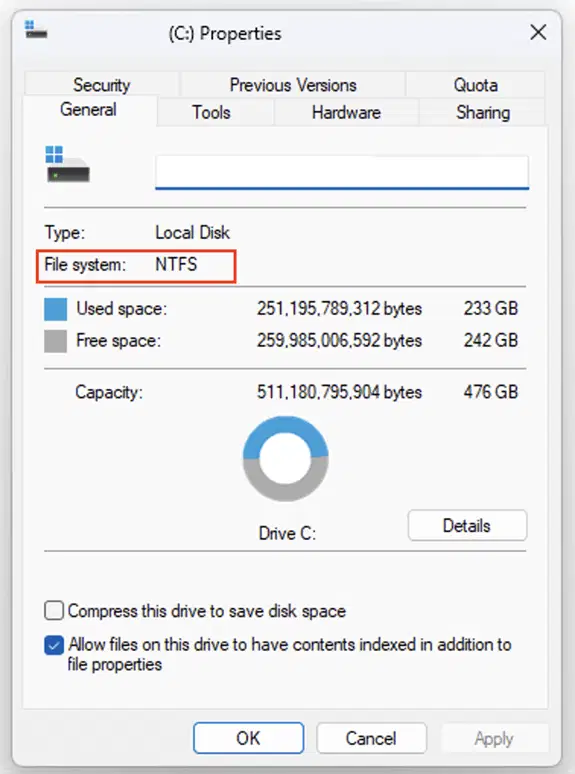Click the 242 GB free space value
This screenshot has height=774, width=575.
(491, 341)
